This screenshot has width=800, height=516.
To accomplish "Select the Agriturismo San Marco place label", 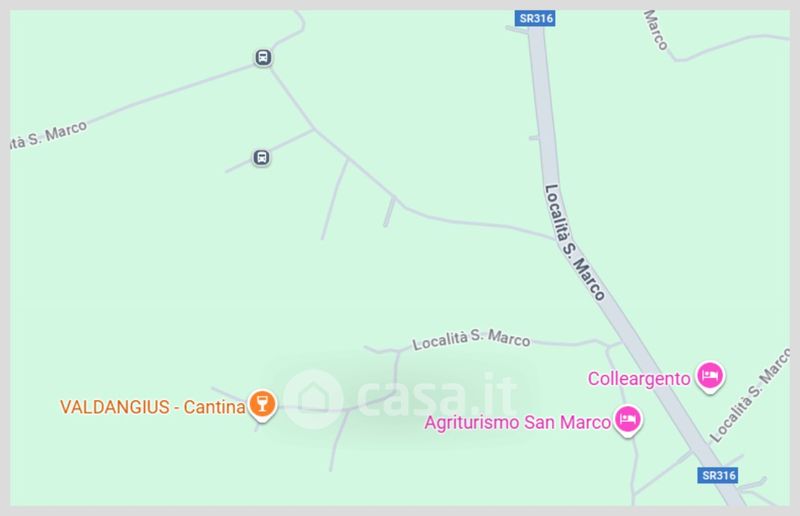I will pyautogui.click(x=517, y=423).
